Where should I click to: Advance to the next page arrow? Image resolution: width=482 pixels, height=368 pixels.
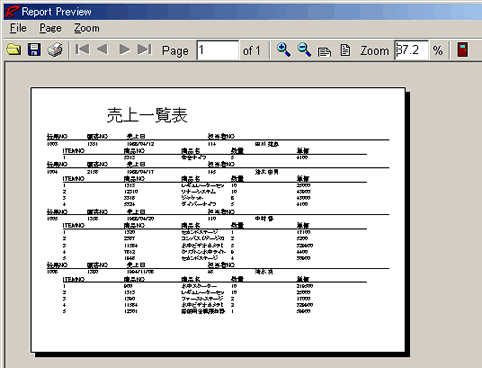click(124, 50)
